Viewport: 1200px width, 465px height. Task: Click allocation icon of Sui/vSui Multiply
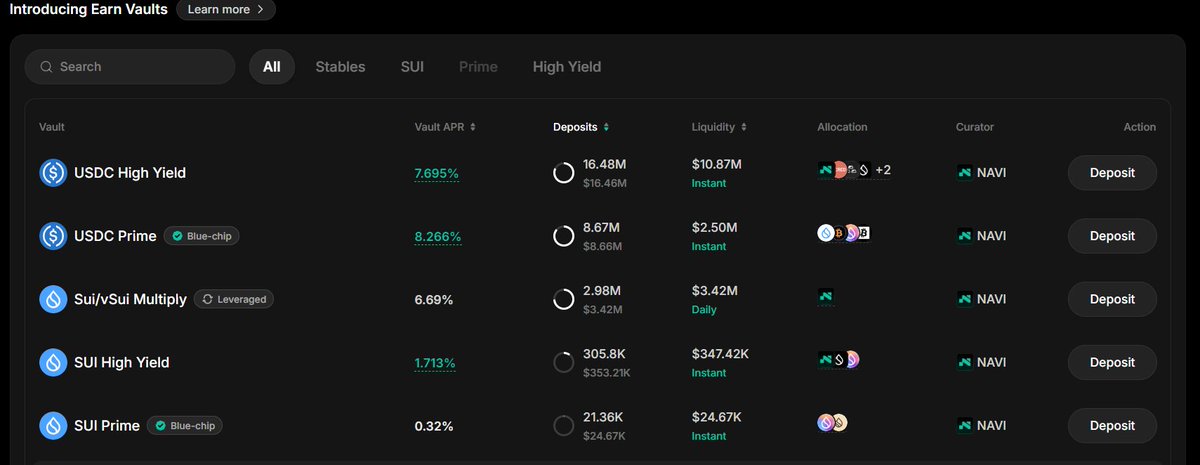tap(826, 296)
